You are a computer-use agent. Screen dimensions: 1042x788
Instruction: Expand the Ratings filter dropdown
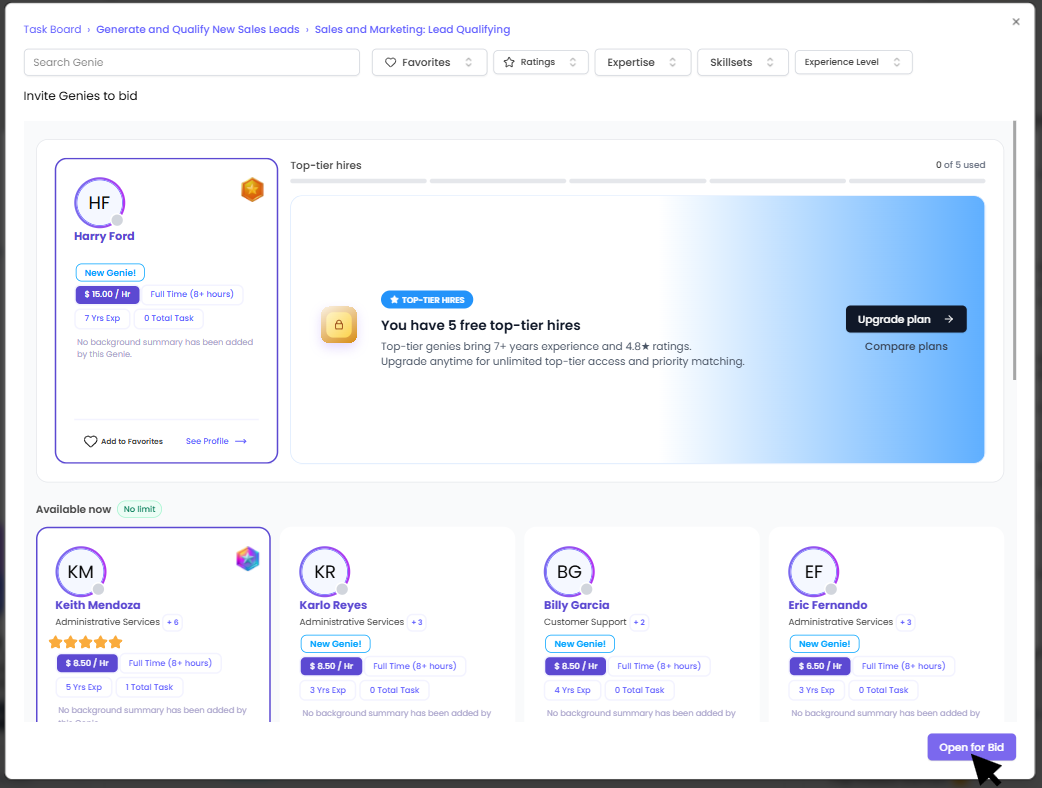(540, 62)
